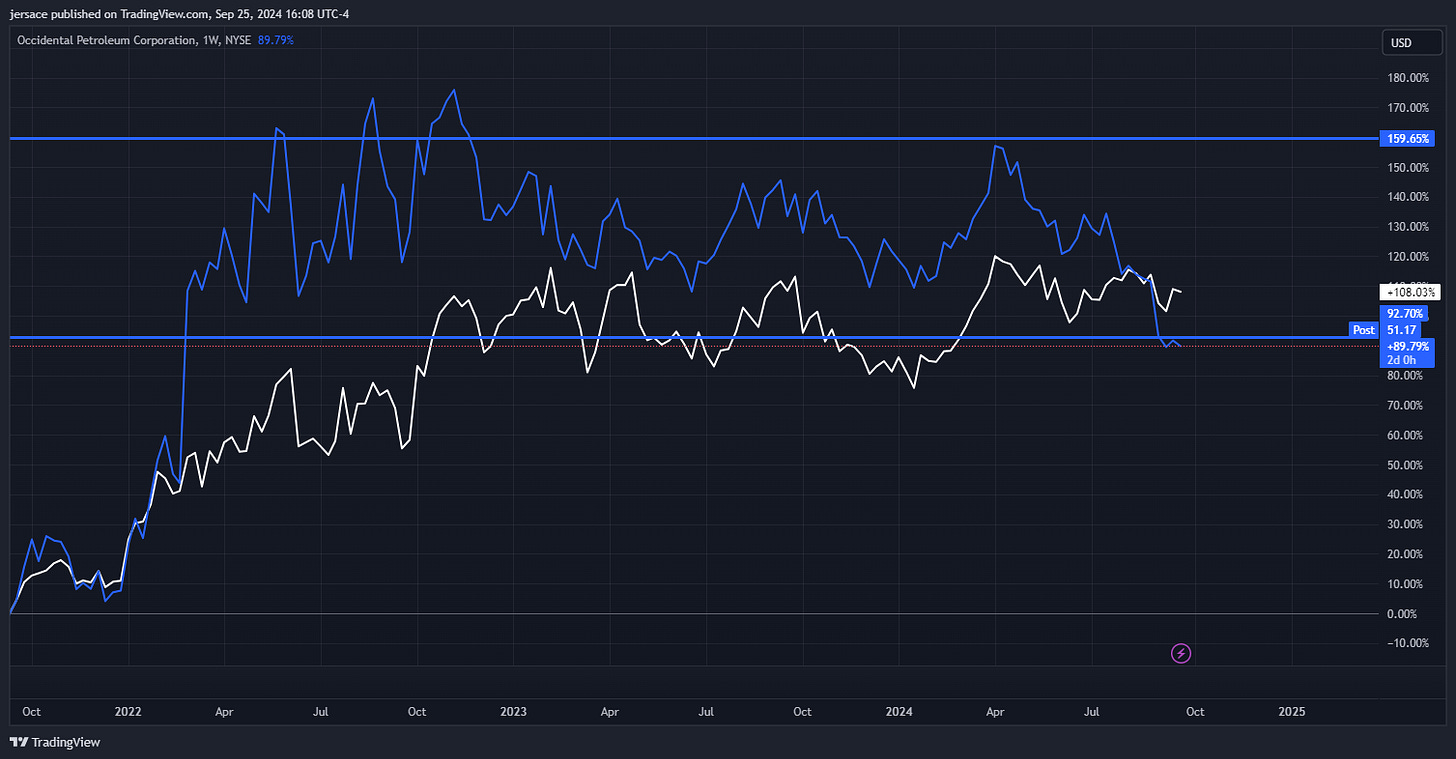Click the 159.65% price label
The height and width of the screenshot is (759, 1456).
1406,139
